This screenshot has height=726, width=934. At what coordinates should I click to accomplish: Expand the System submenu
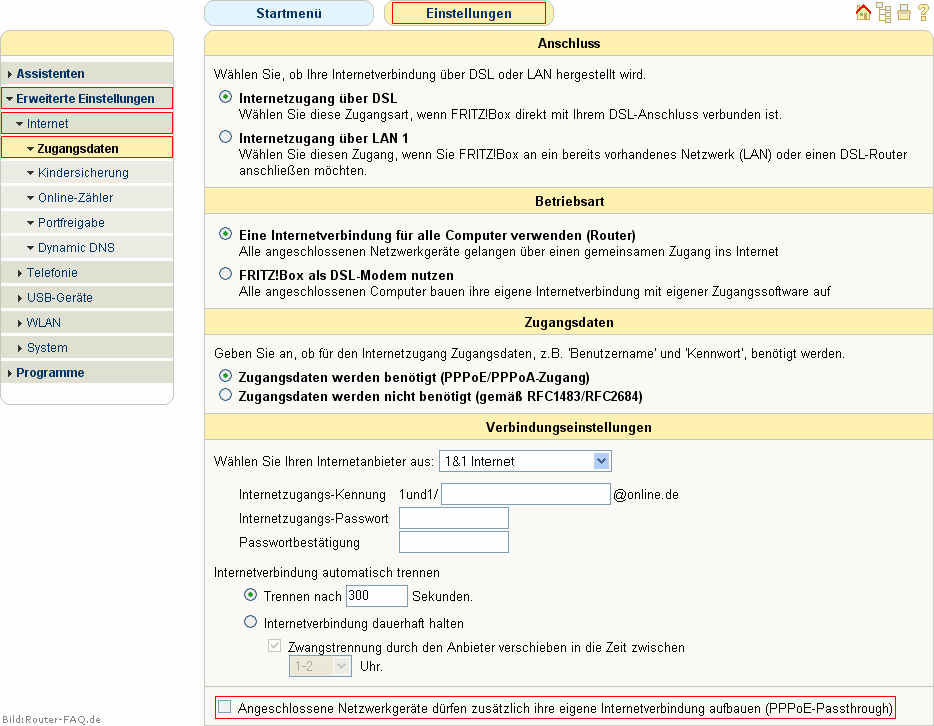pyautogui.click(x=87, y=348)
